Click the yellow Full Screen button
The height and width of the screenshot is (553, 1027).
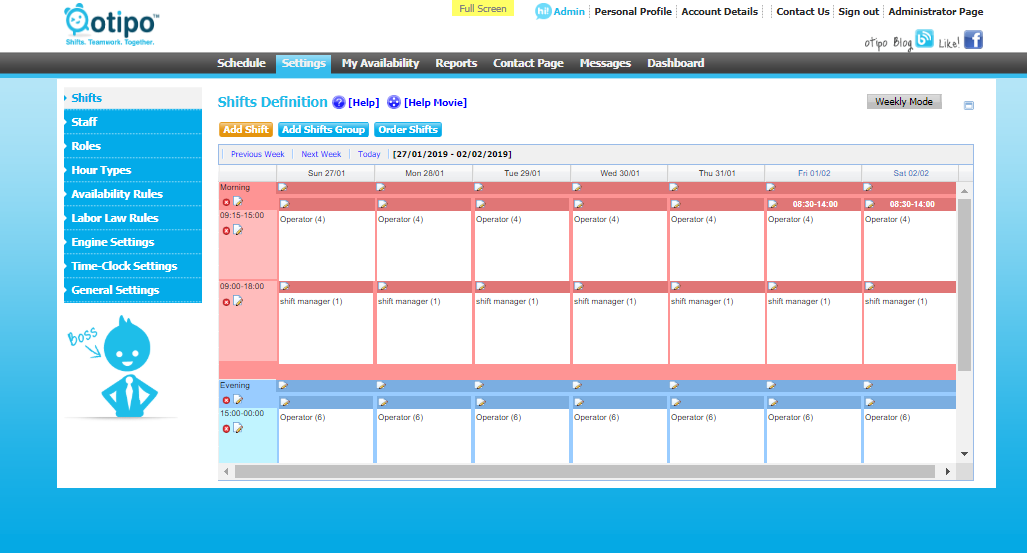point(482,9)
